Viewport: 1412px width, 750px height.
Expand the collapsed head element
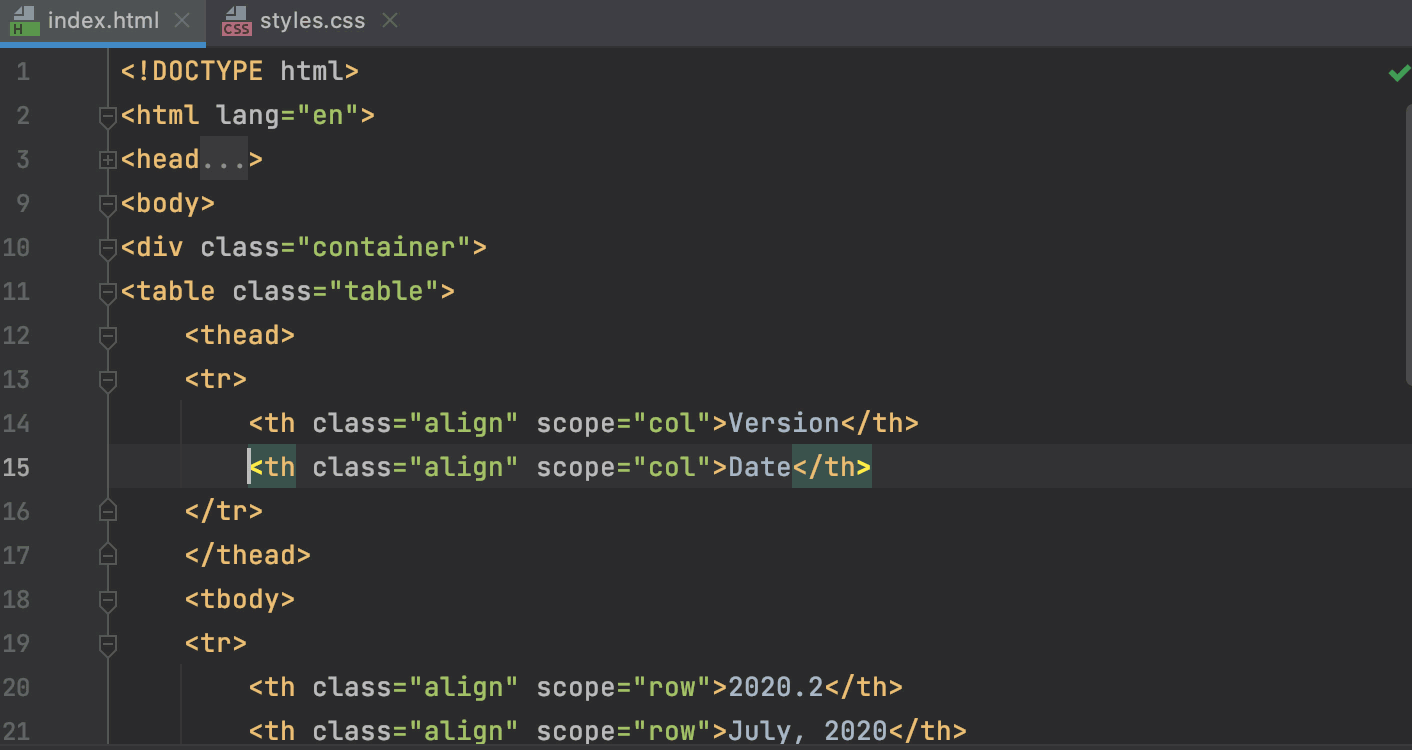107,159
